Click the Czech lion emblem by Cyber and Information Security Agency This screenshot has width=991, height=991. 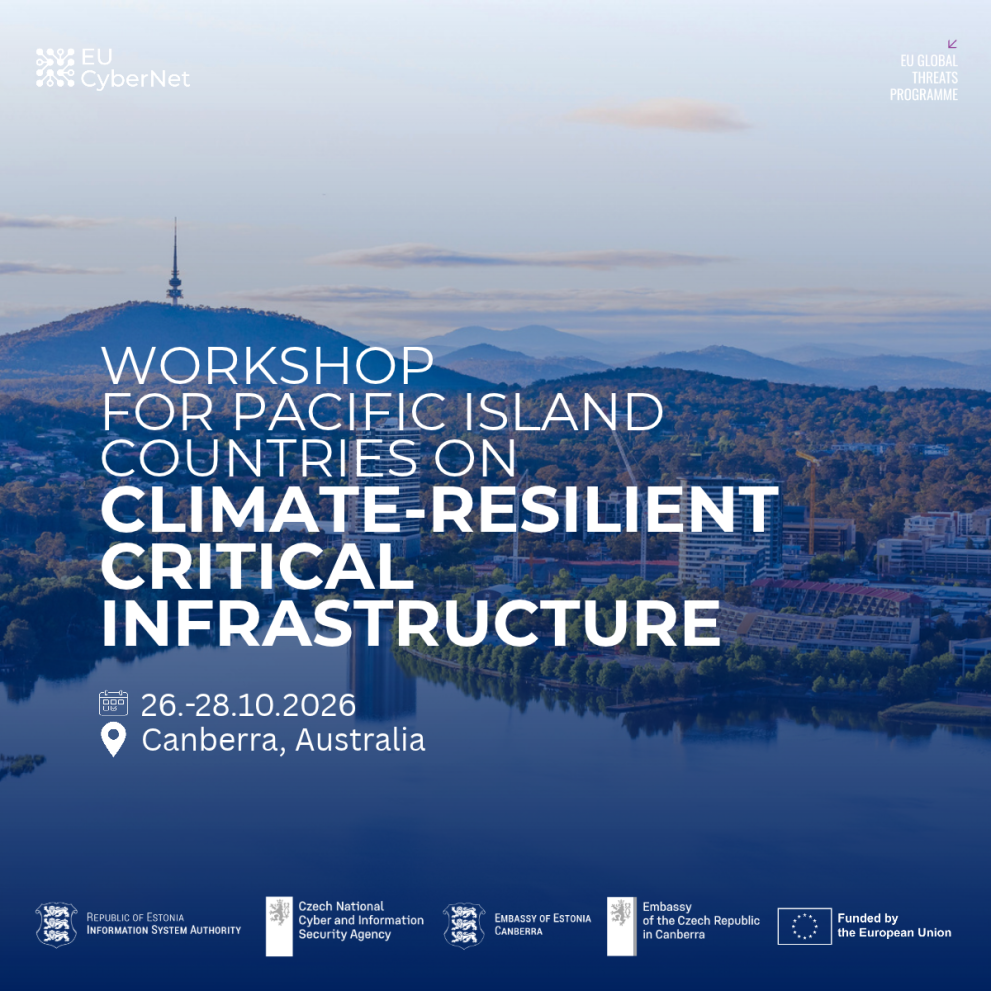coord(279,926)
